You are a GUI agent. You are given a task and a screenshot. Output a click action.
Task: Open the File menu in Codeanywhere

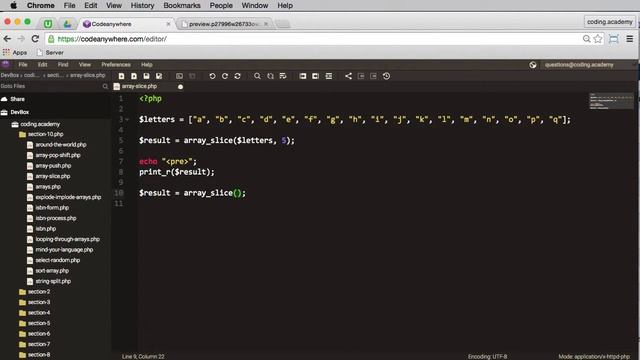[23, 64]
